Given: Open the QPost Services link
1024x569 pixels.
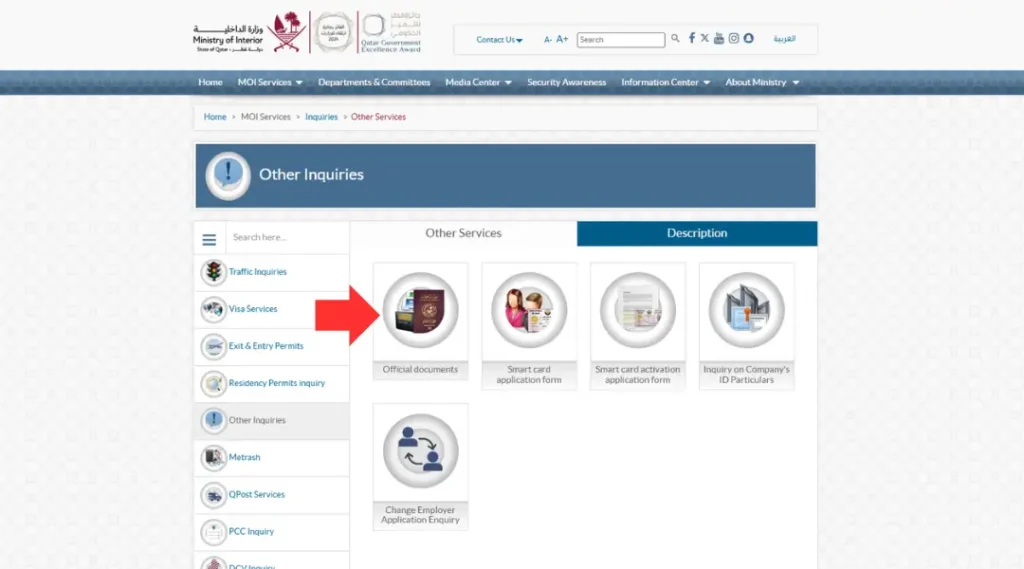Looking at the screenshot, I should [x=257, y=495].
